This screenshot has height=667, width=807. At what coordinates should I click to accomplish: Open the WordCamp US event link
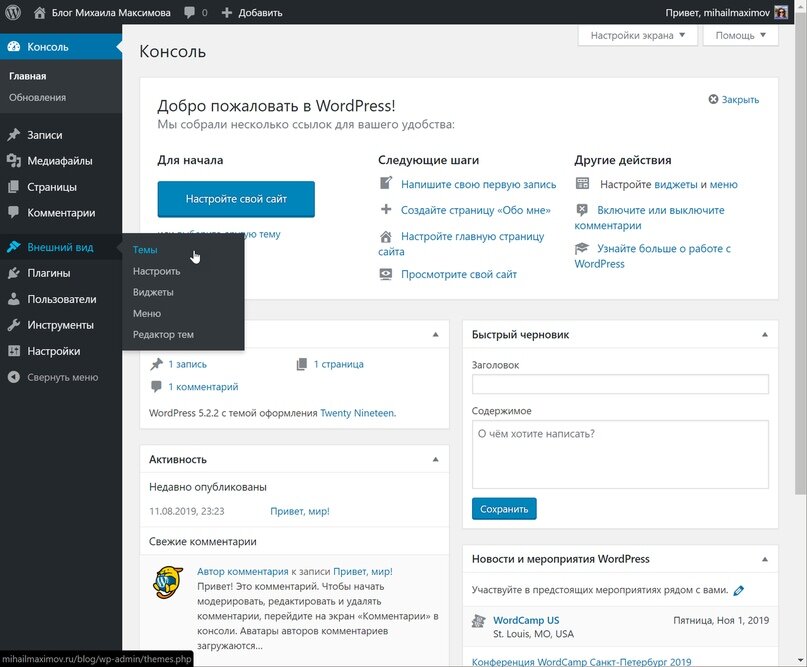pyautogui.click(x=526, y=620)
